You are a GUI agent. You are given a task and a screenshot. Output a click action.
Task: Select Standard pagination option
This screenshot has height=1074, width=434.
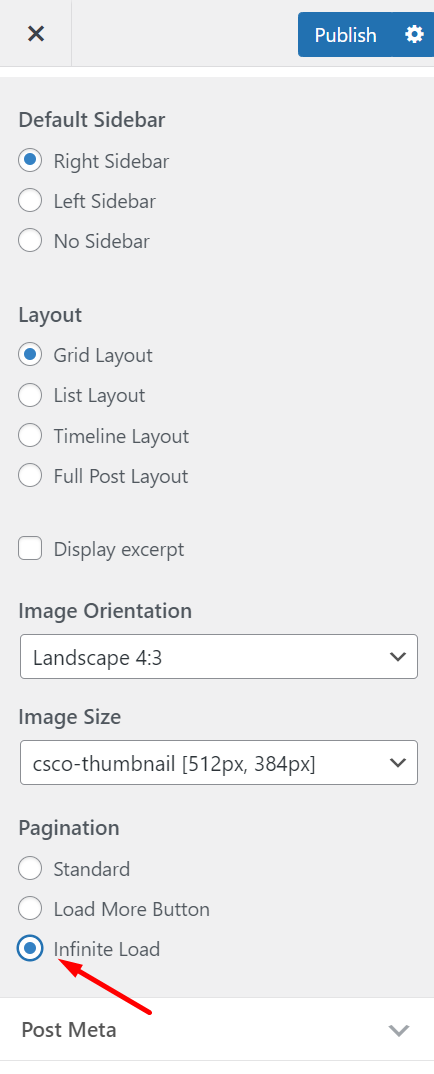coord(30,869)
